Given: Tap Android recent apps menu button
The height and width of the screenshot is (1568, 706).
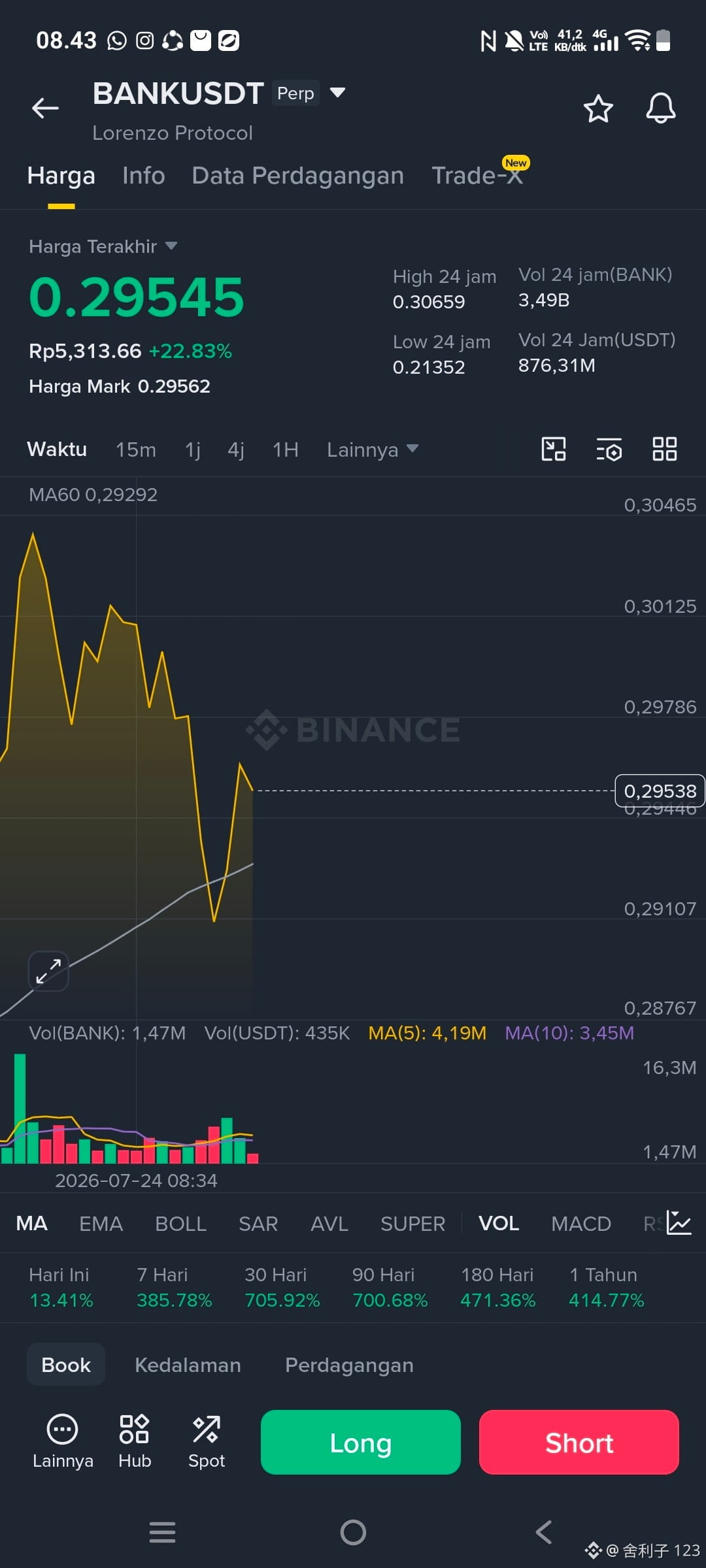Looking at the screenshot, I should tap(162, 1532).
